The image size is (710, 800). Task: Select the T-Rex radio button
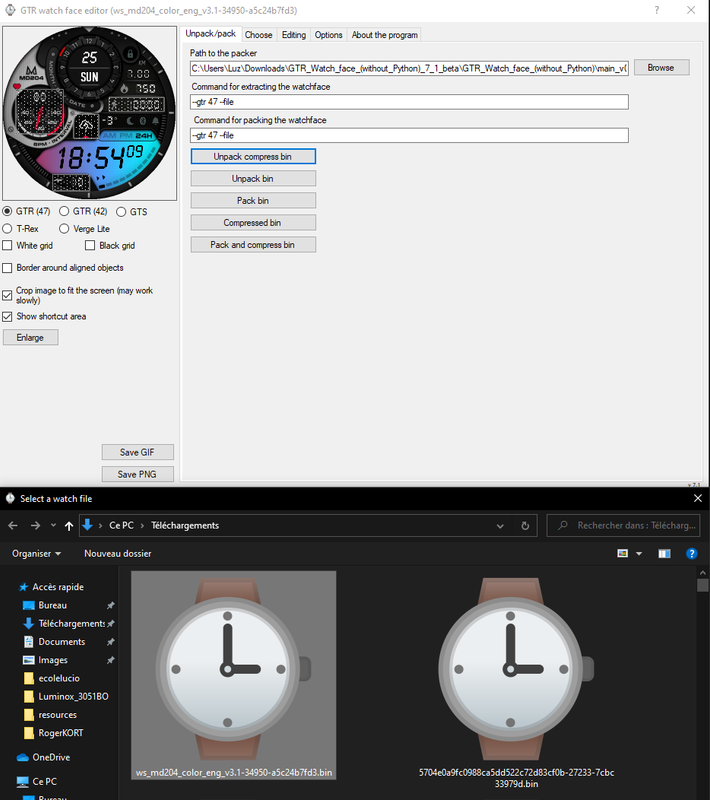7,229
